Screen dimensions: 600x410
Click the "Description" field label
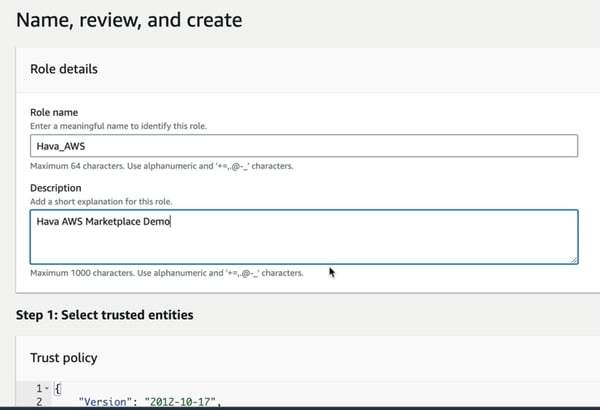click(56, 188)
